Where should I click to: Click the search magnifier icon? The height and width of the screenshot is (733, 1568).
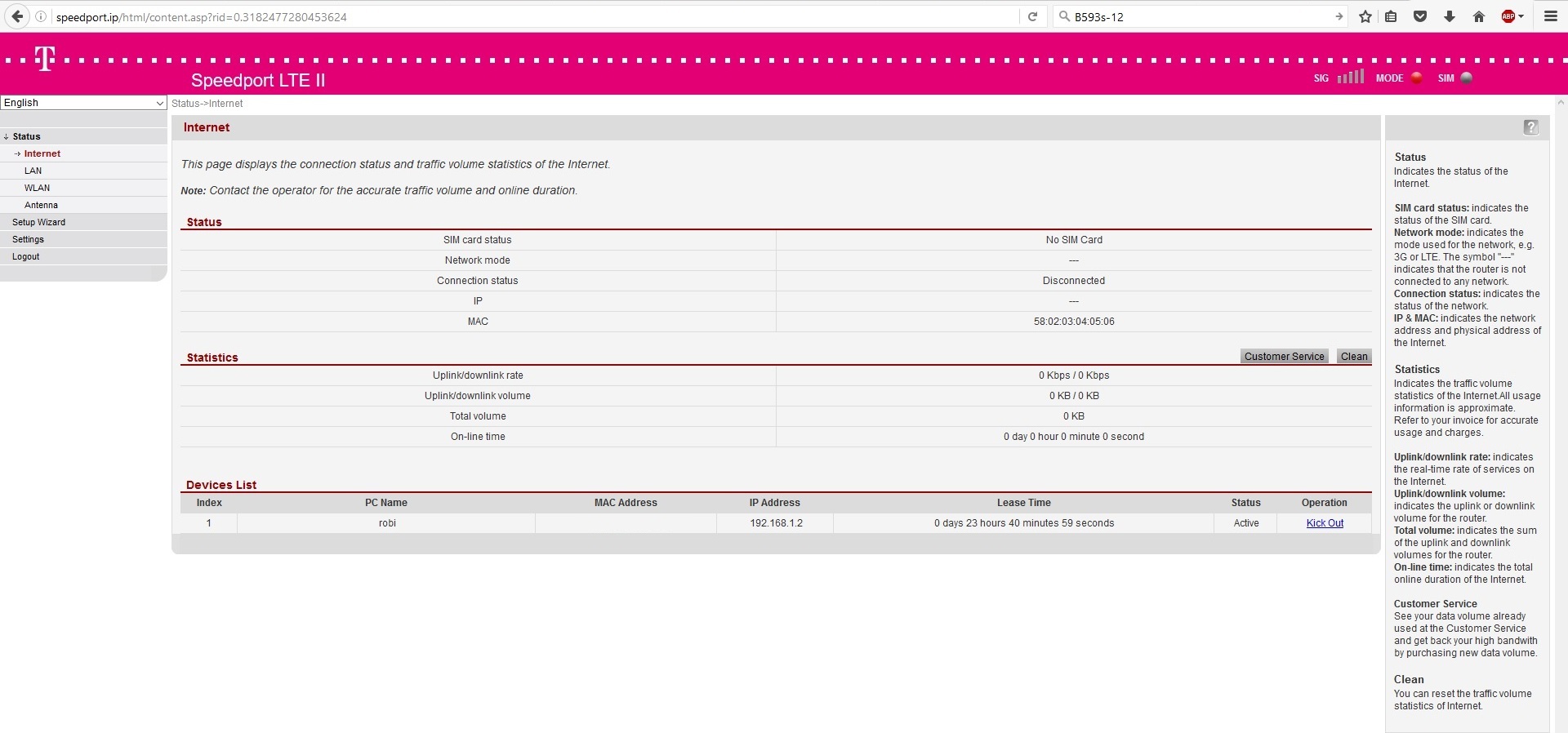click(1063, 16)
